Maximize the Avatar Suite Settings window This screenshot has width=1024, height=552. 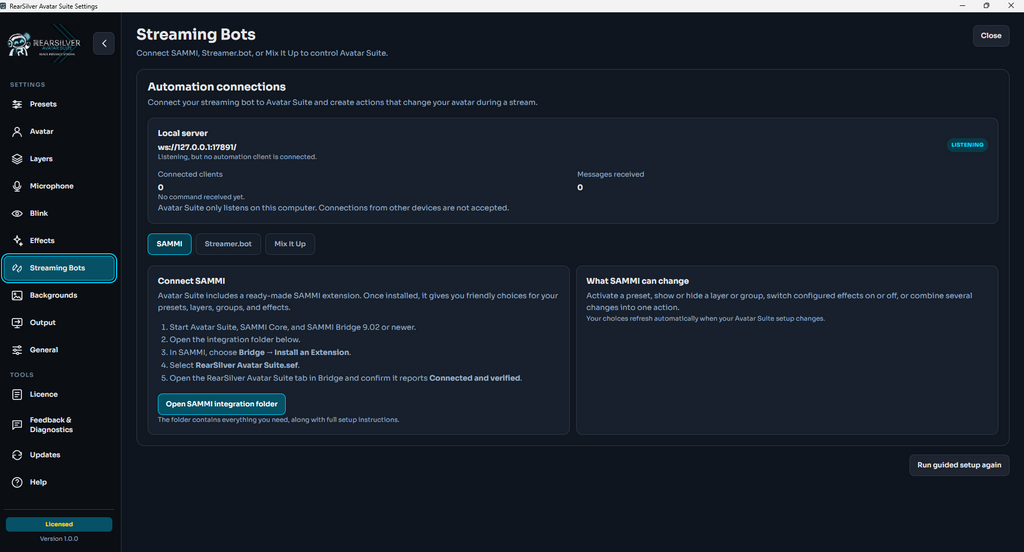(986, 6)
